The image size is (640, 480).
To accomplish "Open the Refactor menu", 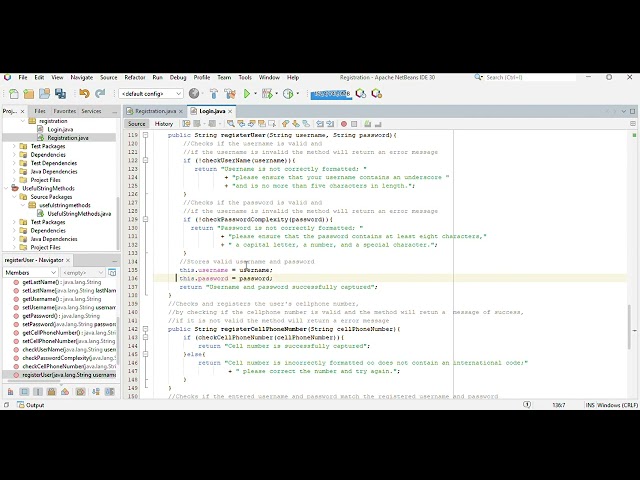I will click(x=135, y=77).
